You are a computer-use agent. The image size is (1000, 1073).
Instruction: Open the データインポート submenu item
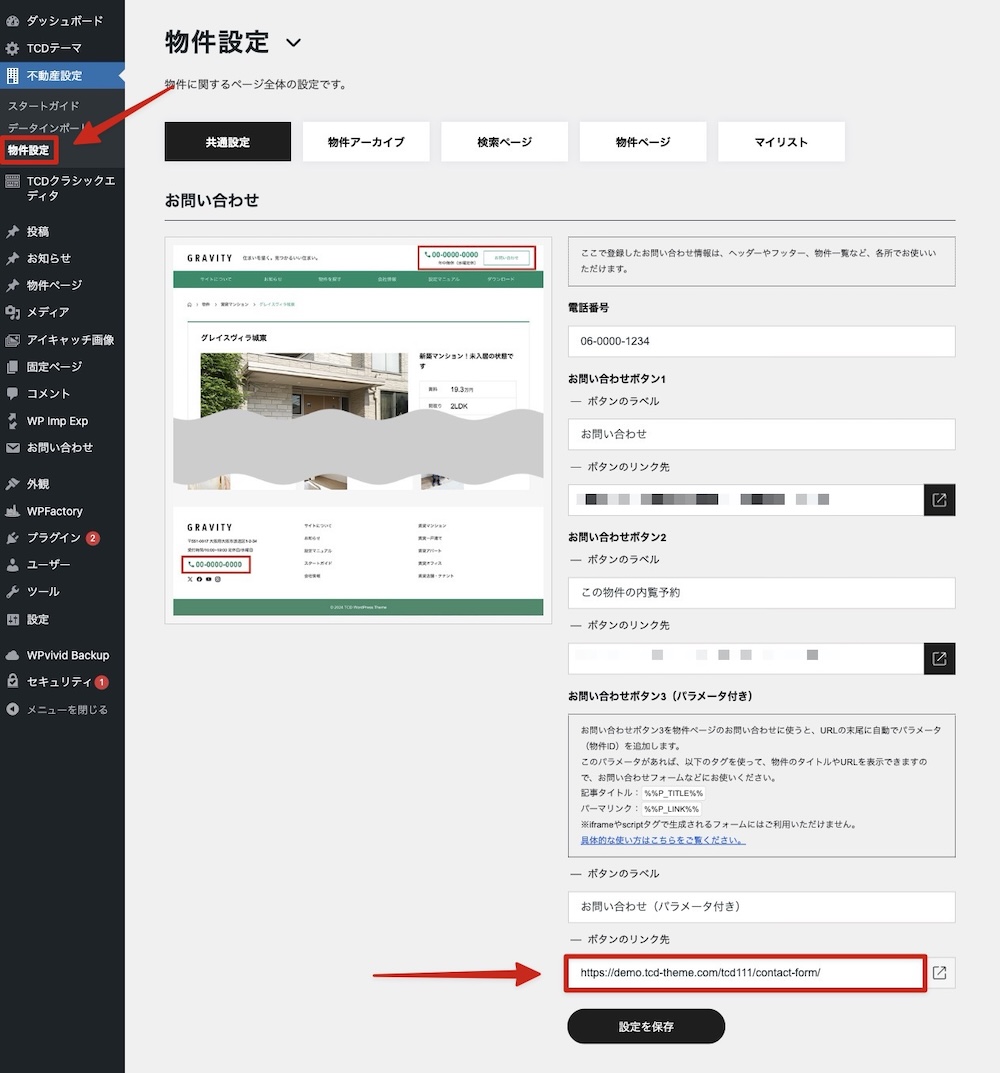47,128
